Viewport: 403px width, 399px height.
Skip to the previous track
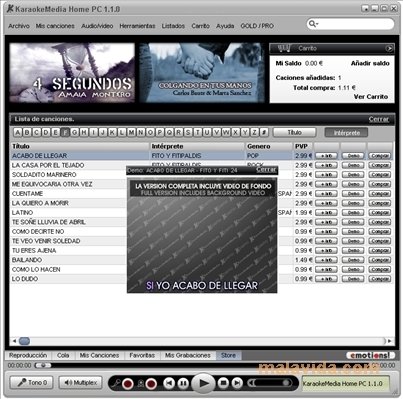[169, 383]
